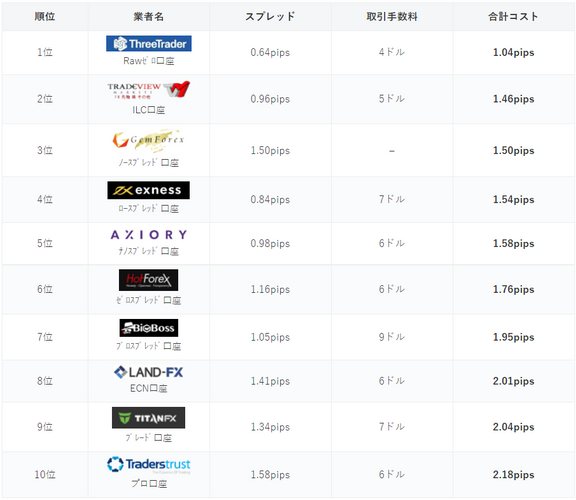Click the 1.58pips spread value for Traderstrust
This screenshot has height=500, width=576.
(x=270, y=475)
